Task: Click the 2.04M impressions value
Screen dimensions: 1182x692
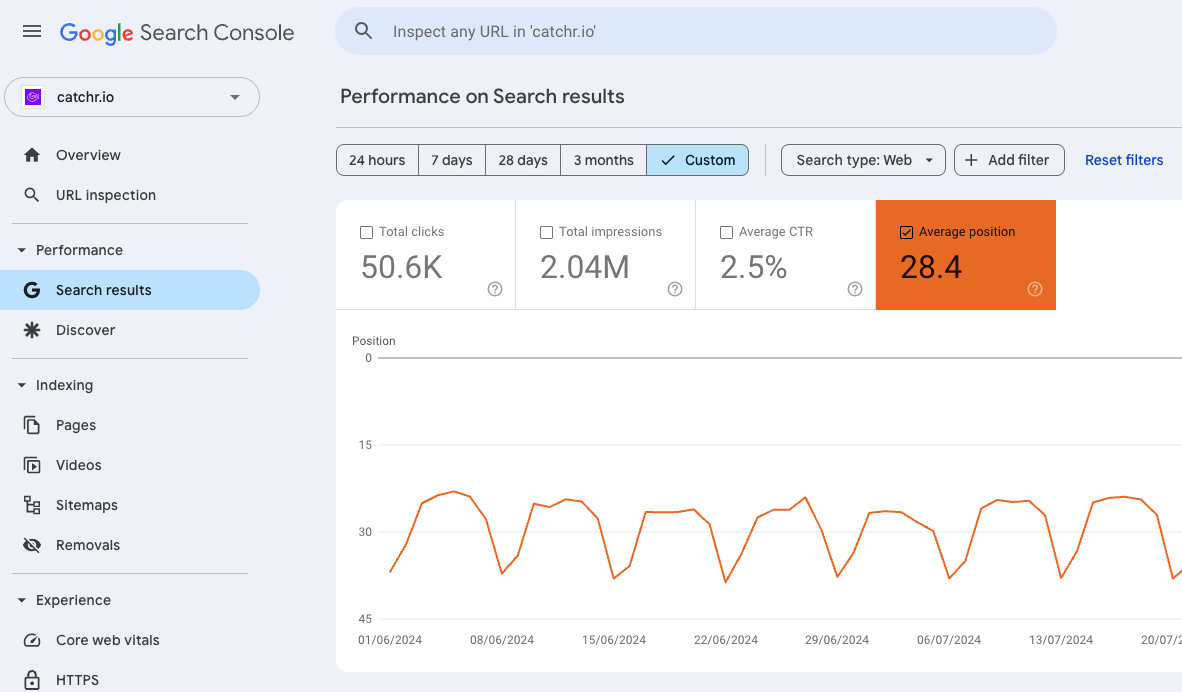Action: pyautogui.click(x=584, y=267)
